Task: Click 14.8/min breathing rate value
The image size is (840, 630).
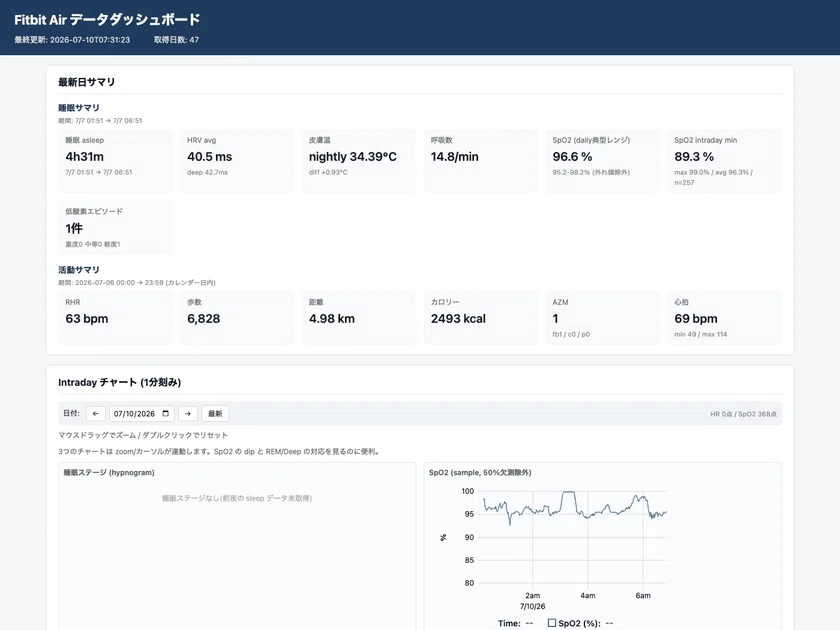Action: point(454,156)
